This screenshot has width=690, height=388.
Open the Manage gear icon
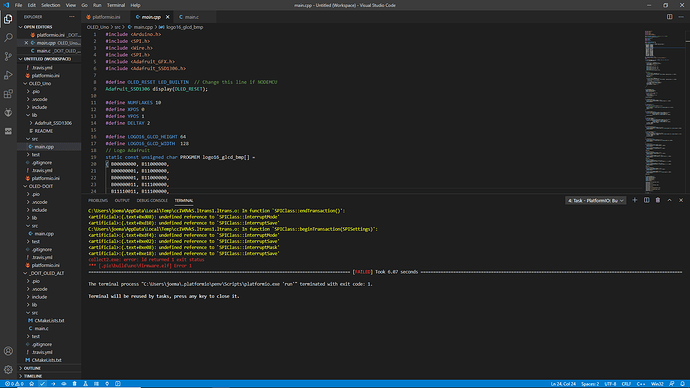[x=8, y=370]
